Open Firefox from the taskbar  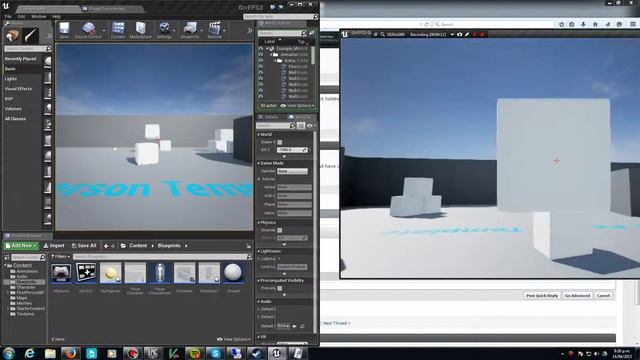tap(71, 353)
